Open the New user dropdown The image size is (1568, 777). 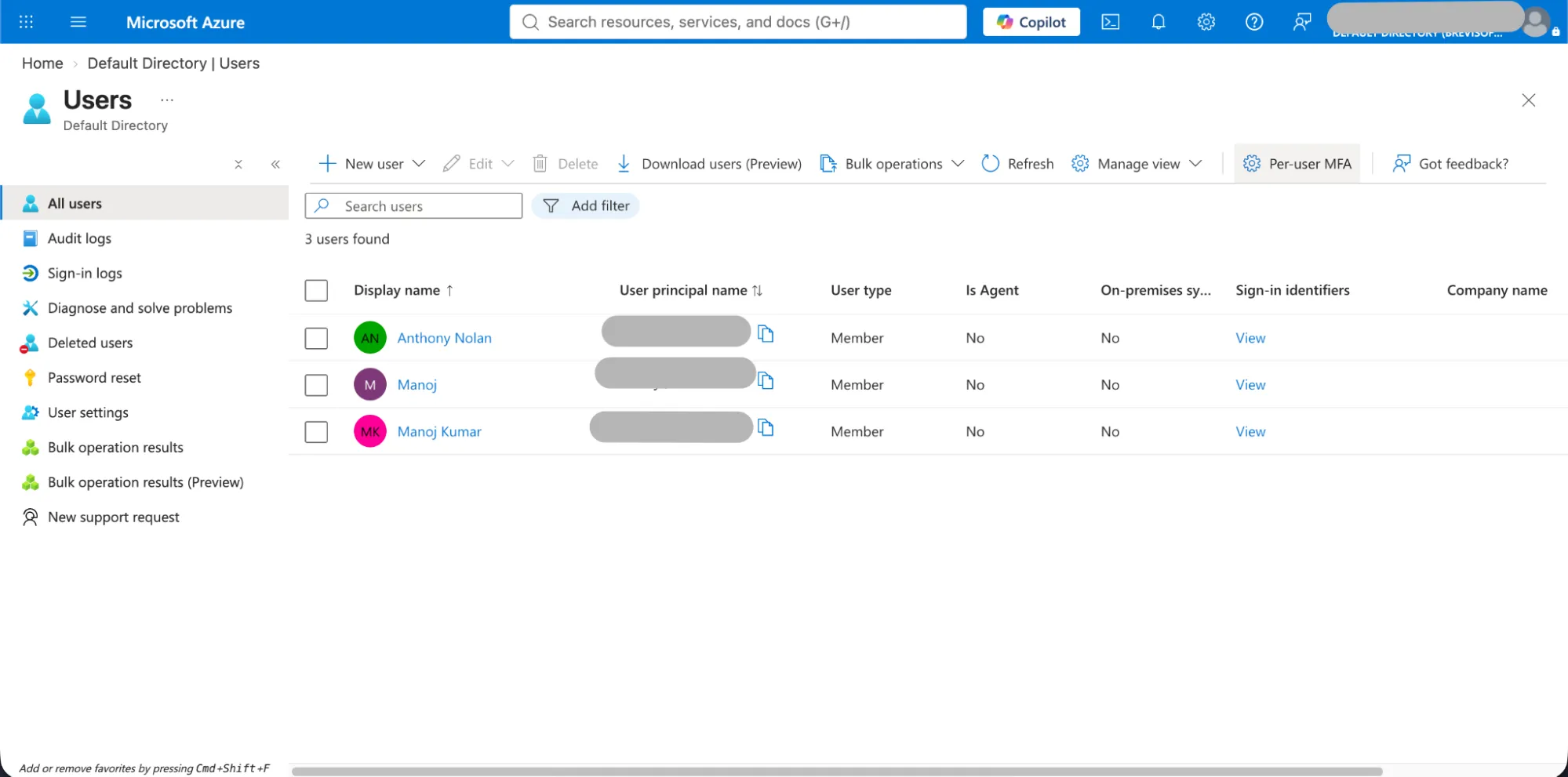tap(372, 164)
